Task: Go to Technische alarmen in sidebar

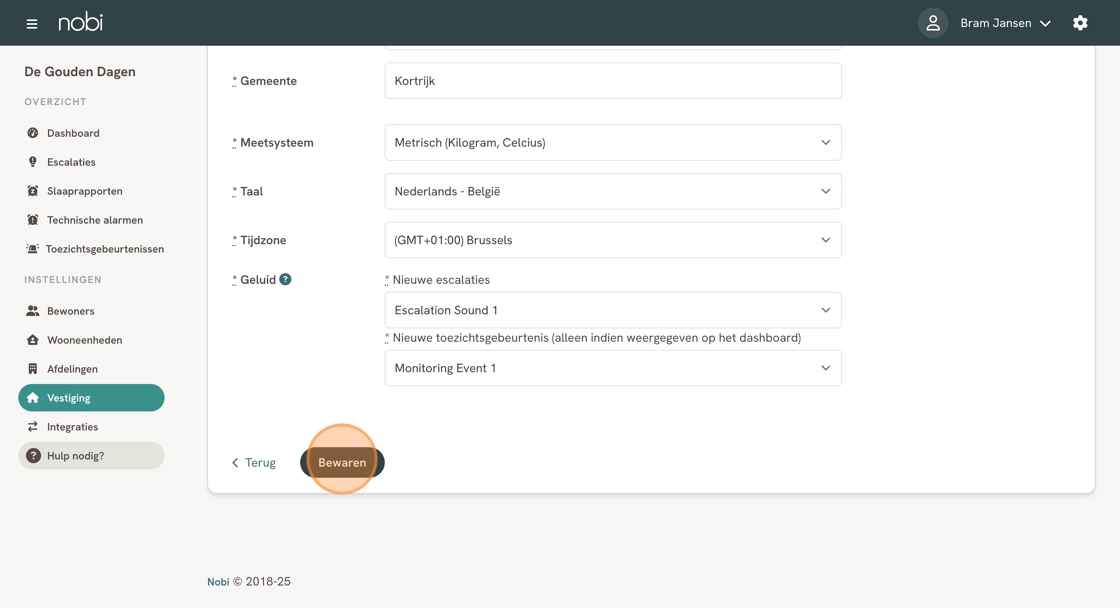Action: point(94,220)
